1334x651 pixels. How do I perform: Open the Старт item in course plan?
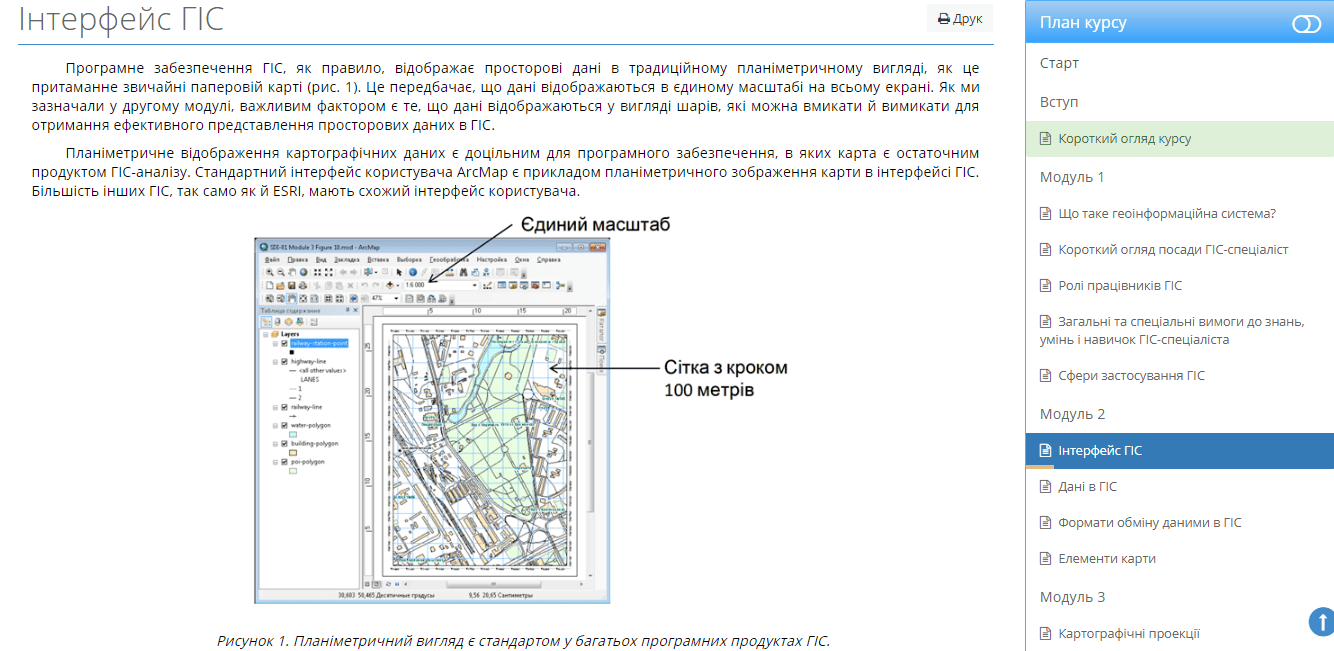1059,63
